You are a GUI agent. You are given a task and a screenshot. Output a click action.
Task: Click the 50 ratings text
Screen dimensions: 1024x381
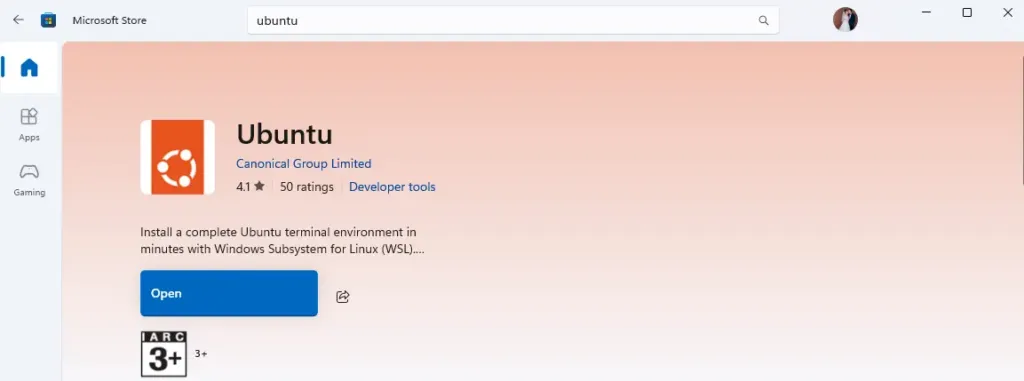click(306, 187)
